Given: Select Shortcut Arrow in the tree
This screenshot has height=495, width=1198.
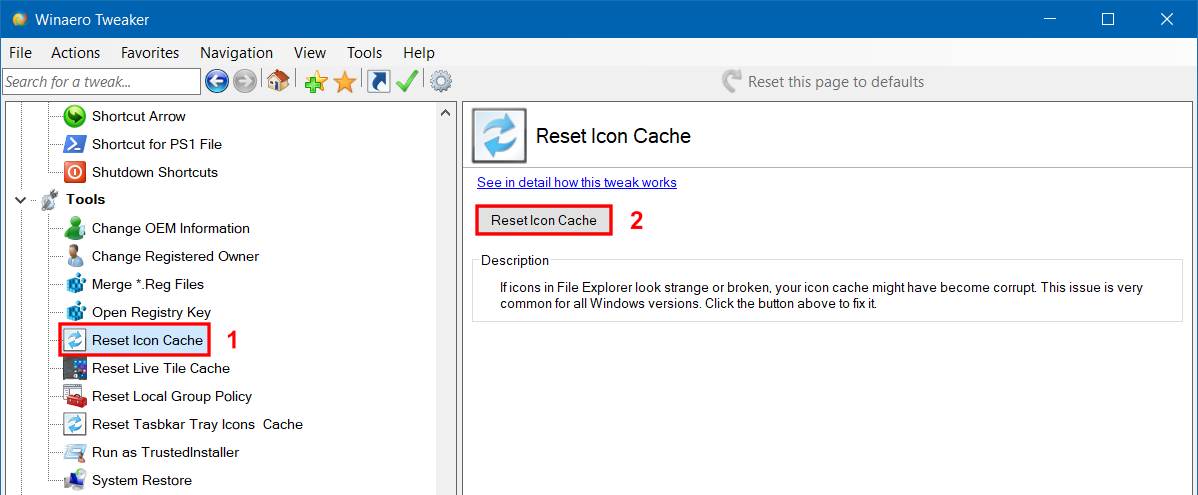Looking at the screenshot, I should click(138, 117).
